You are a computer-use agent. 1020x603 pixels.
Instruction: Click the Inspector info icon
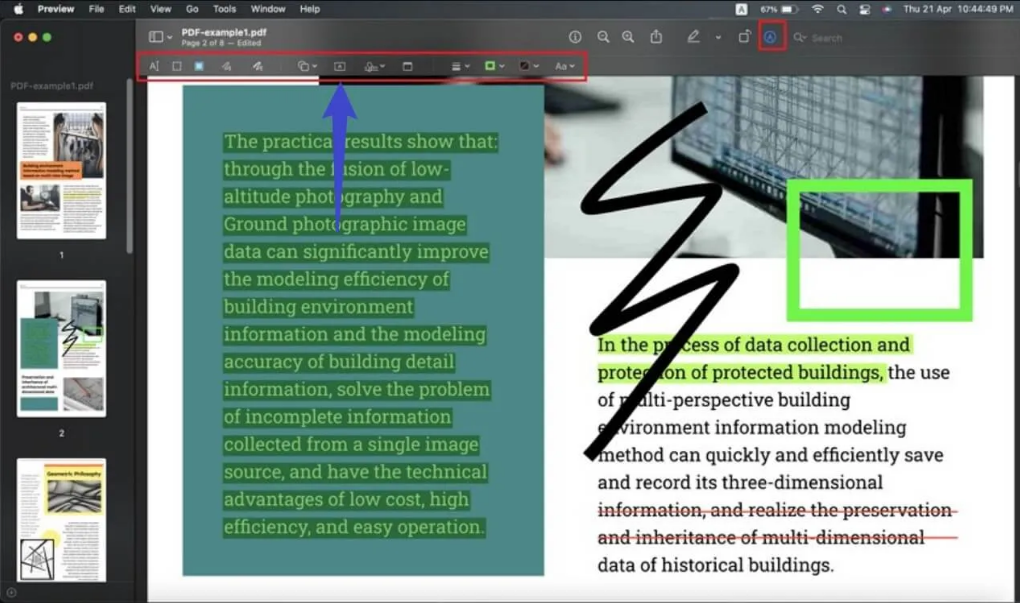point(575,37)
